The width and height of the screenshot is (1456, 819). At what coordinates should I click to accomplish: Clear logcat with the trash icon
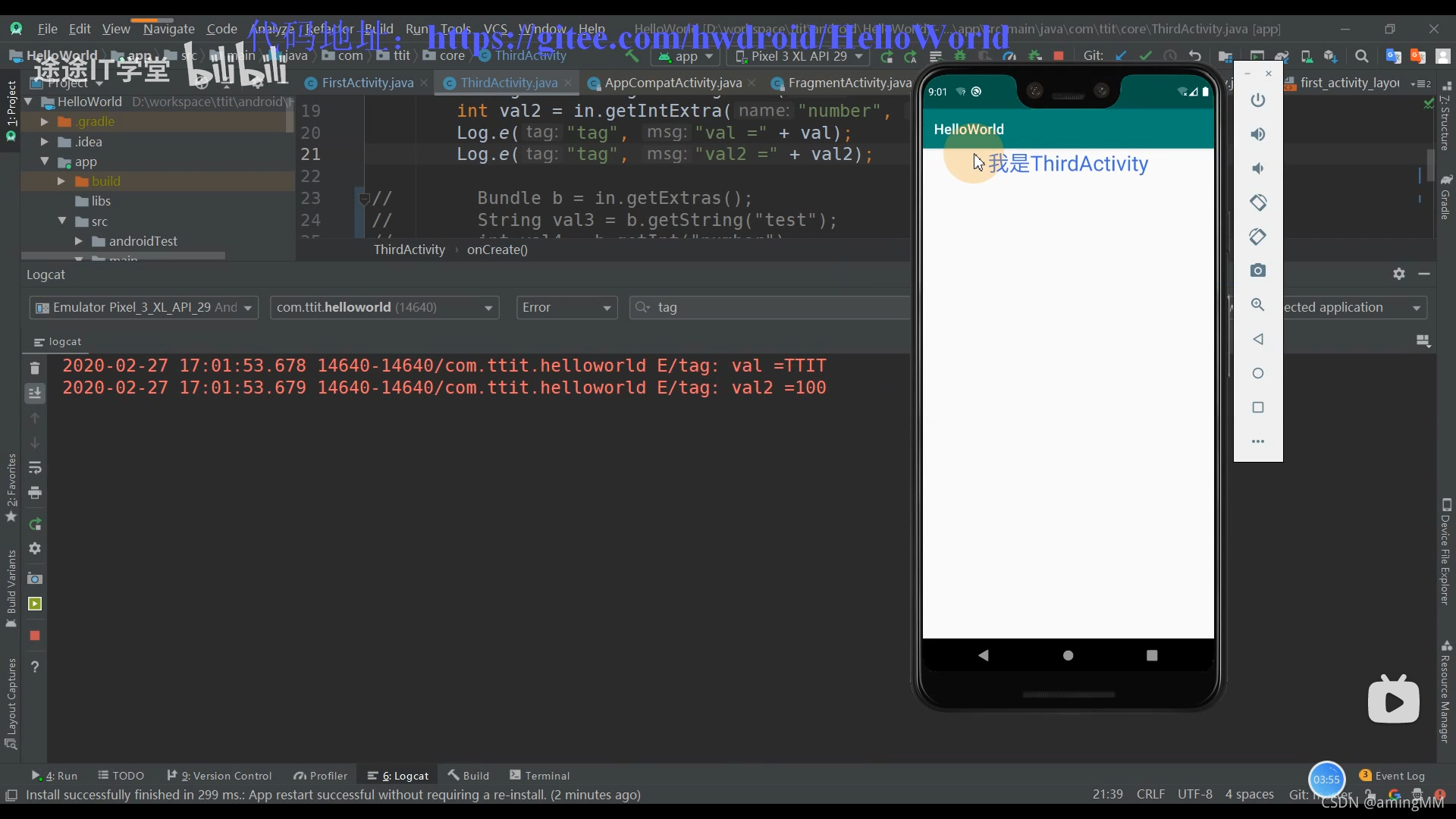pos(35,368)
